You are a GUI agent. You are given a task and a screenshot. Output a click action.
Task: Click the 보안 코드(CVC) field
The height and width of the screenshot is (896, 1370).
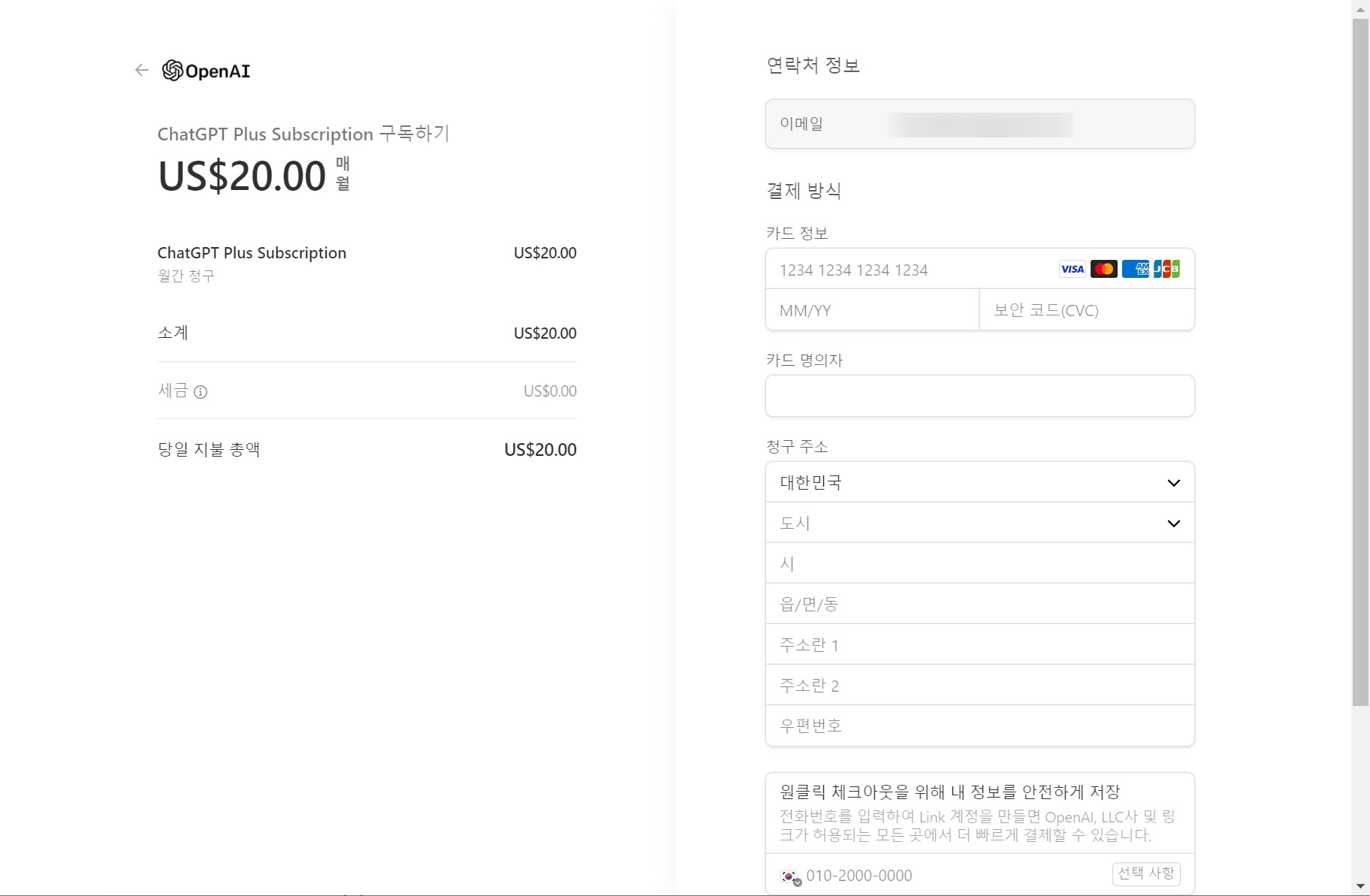pyautogui.click(x=1085, y=309)
